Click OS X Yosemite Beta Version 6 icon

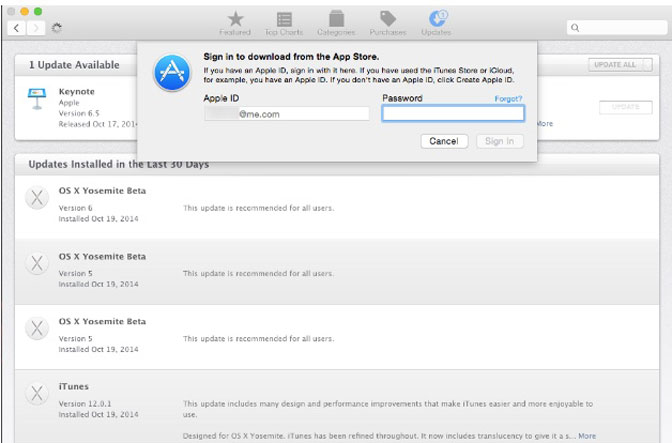point(37,198)
